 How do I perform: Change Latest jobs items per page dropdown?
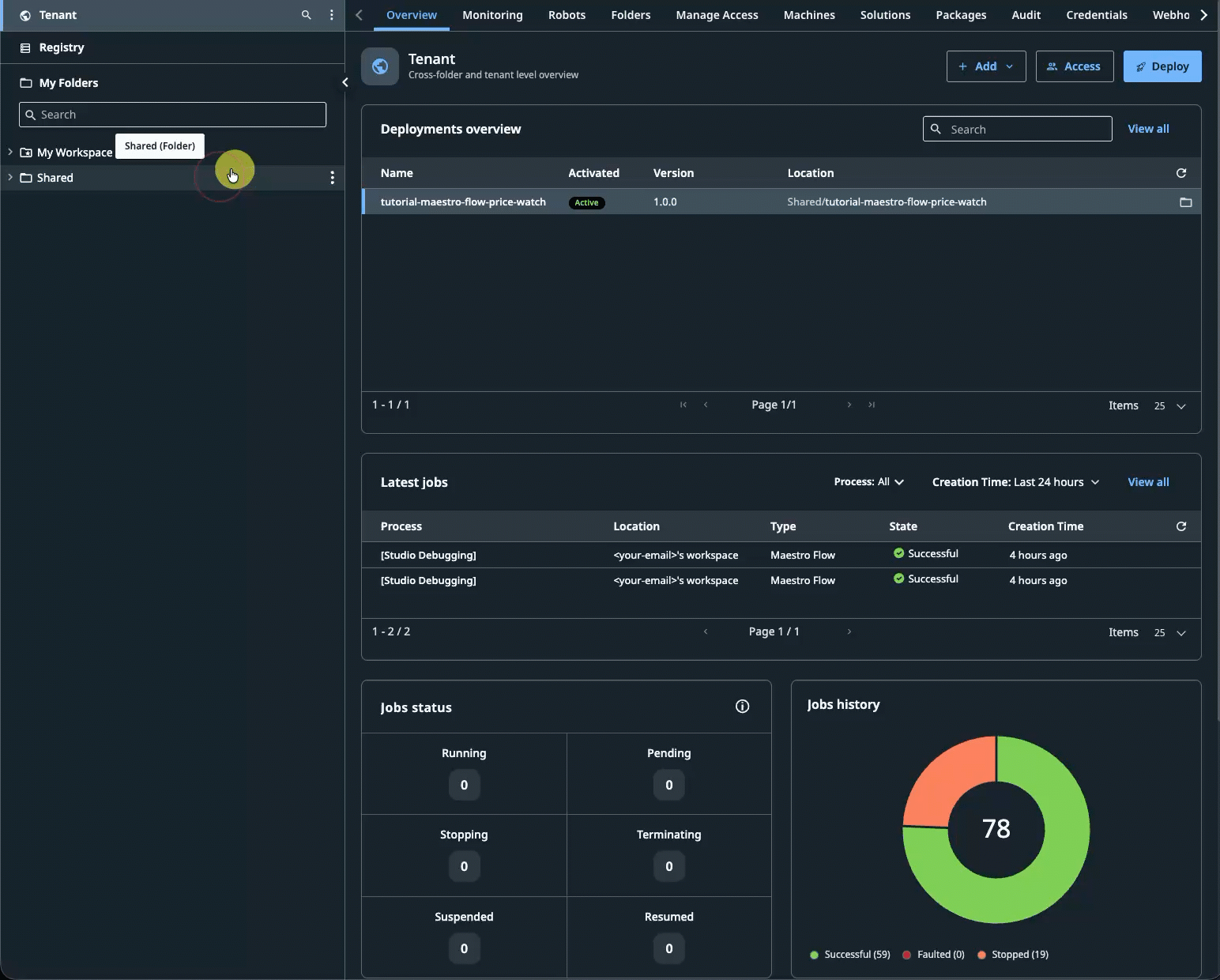[x=1170, y=632]
